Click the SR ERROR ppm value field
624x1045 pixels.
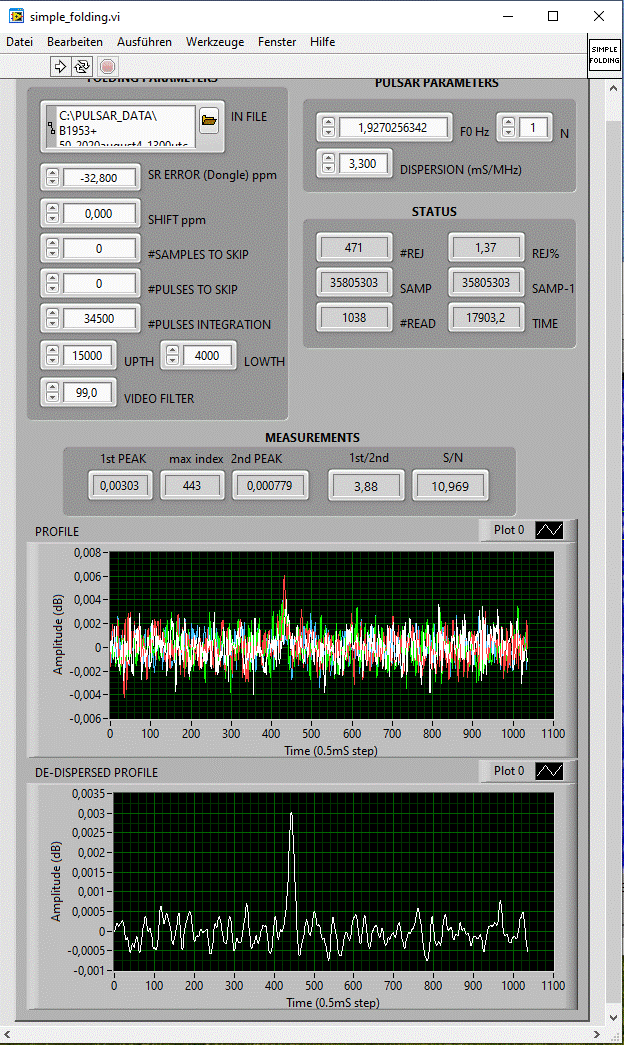[99, 178]
